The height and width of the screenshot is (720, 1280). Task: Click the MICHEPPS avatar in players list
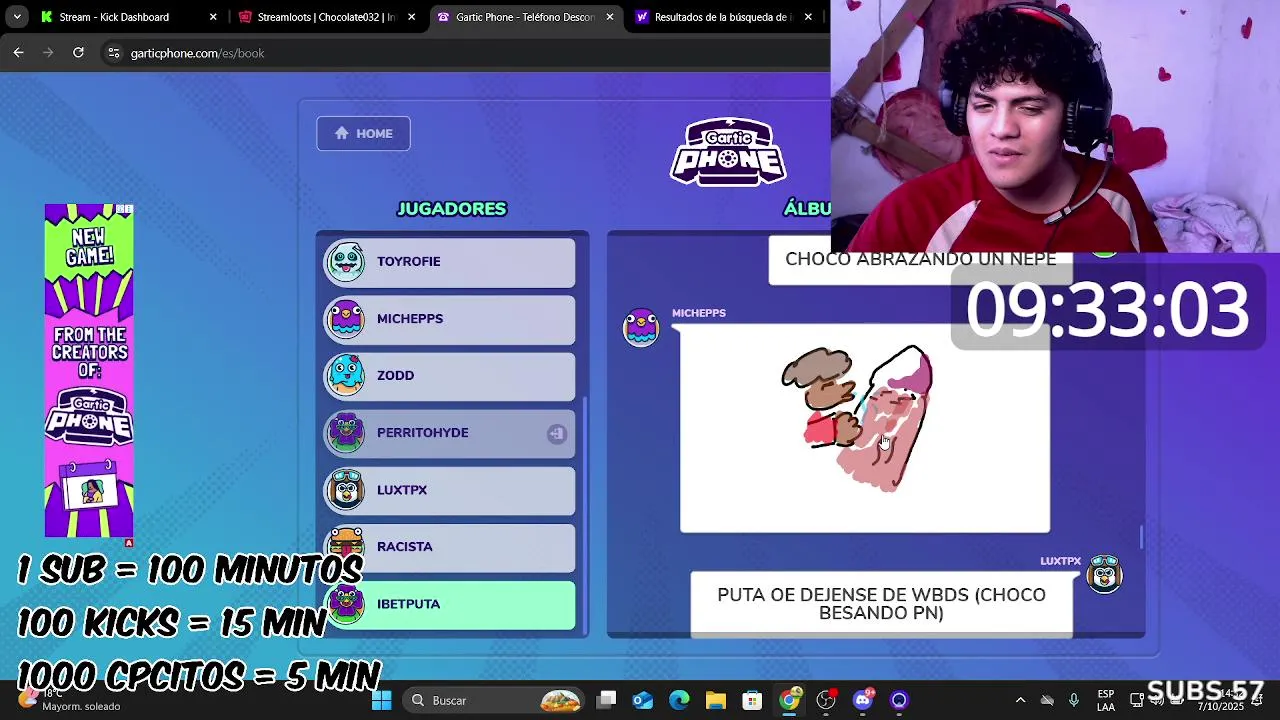[346, 318]
